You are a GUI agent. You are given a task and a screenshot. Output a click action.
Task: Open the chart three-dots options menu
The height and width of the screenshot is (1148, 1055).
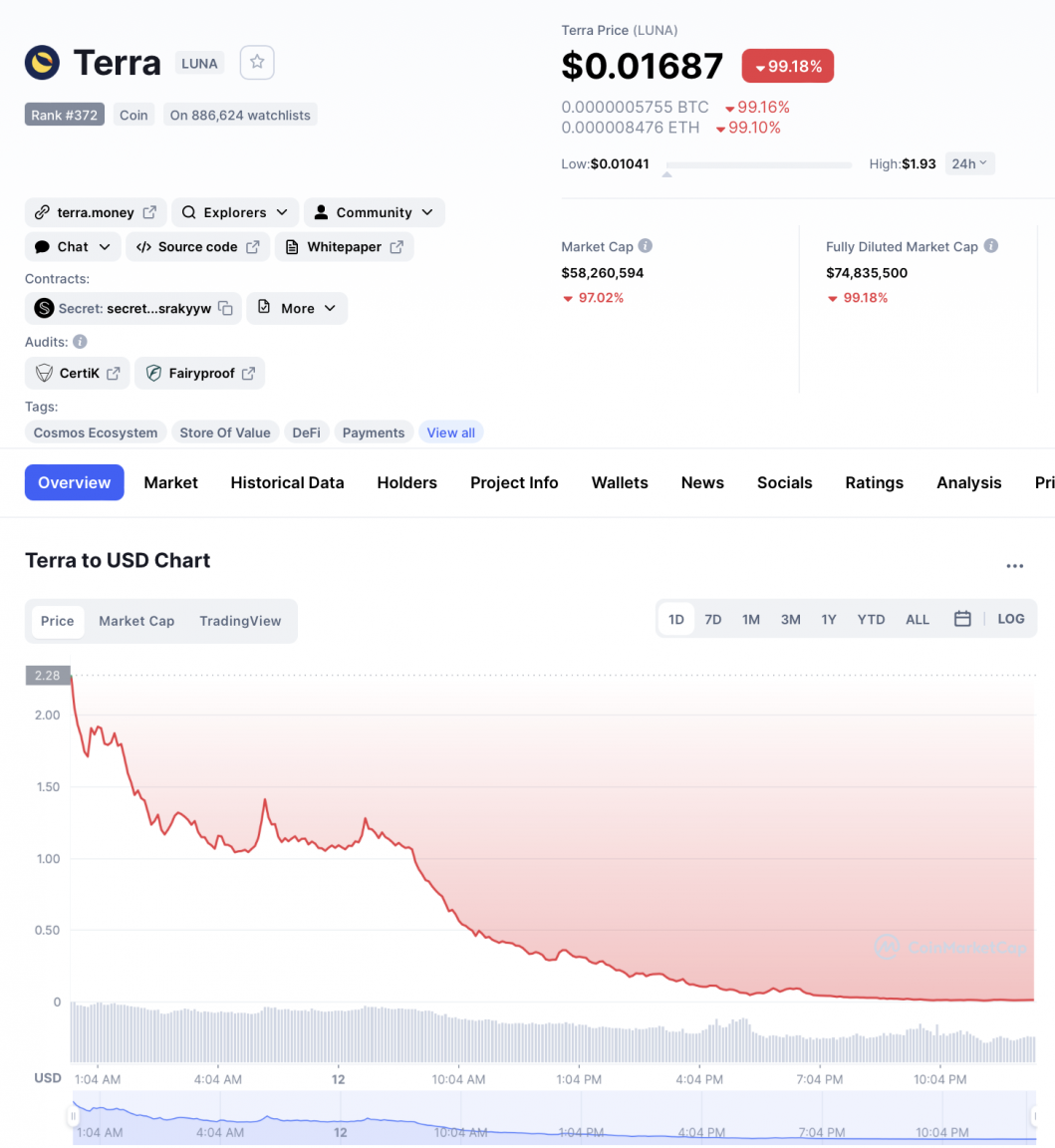coord(1015,566)
